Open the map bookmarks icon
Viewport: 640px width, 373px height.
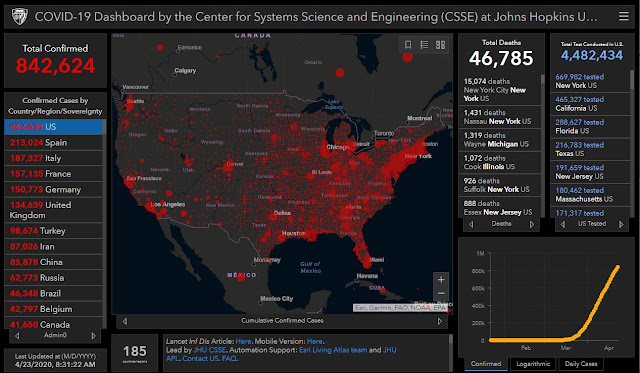click(408, 45)
